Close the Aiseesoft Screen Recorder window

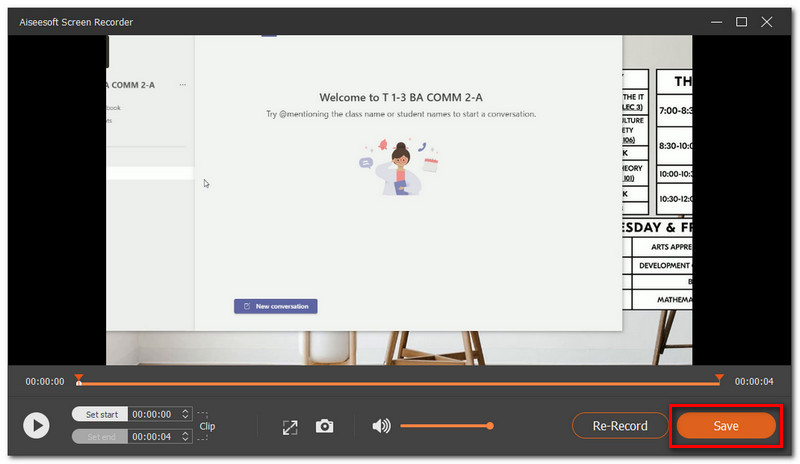tap(767, 22)
